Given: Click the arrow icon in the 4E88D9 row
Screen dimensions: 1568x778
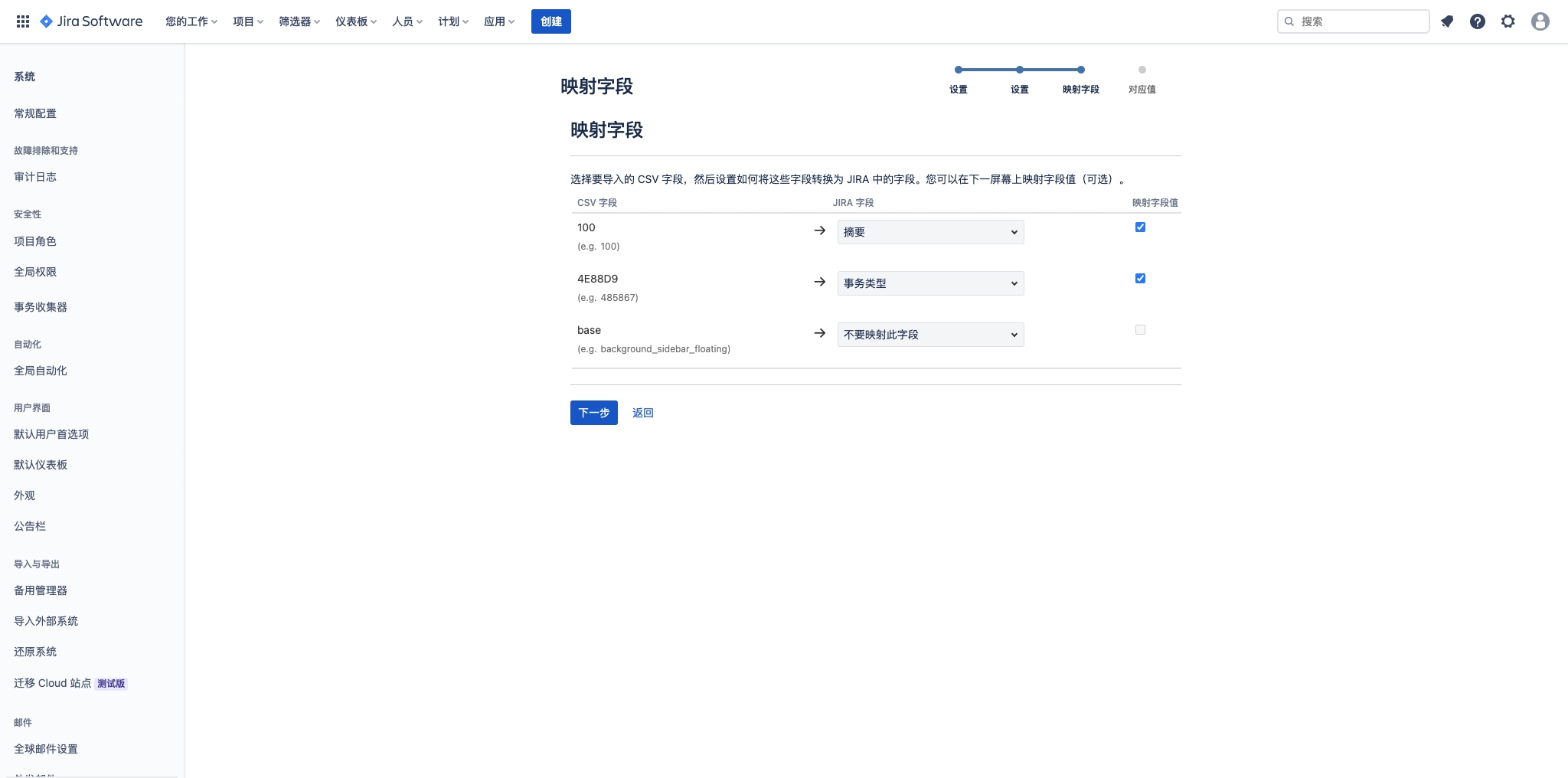Looking at the screenshot, I should coord(820,282).
